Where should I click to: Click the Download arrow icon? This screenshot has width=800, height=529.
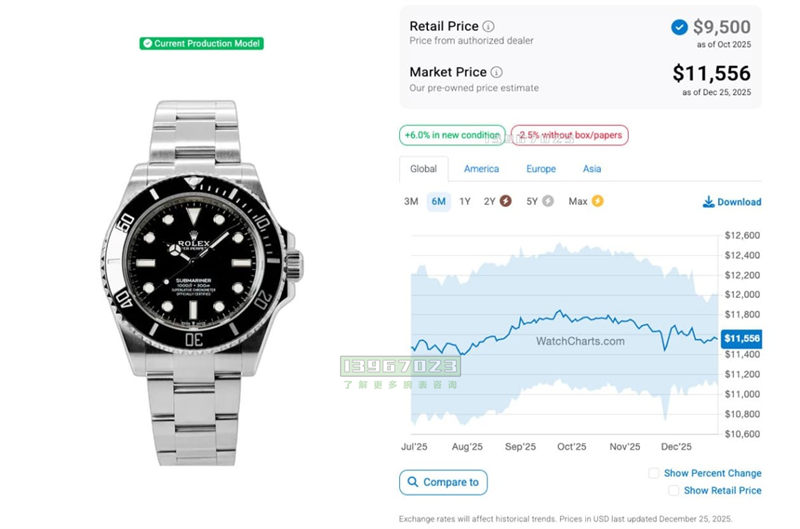(708, 202)
